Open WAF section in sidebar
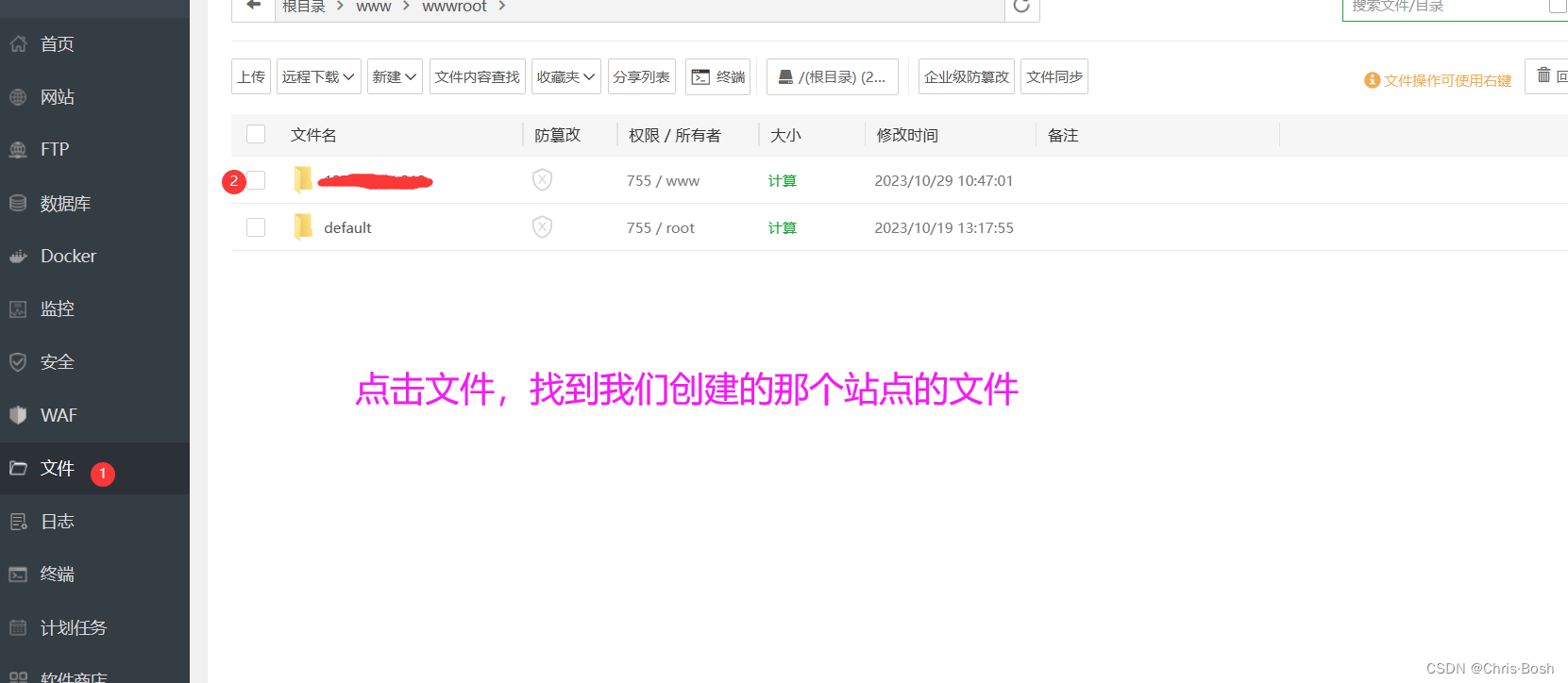Screen dimensions: 1568x683 [59, 415]
